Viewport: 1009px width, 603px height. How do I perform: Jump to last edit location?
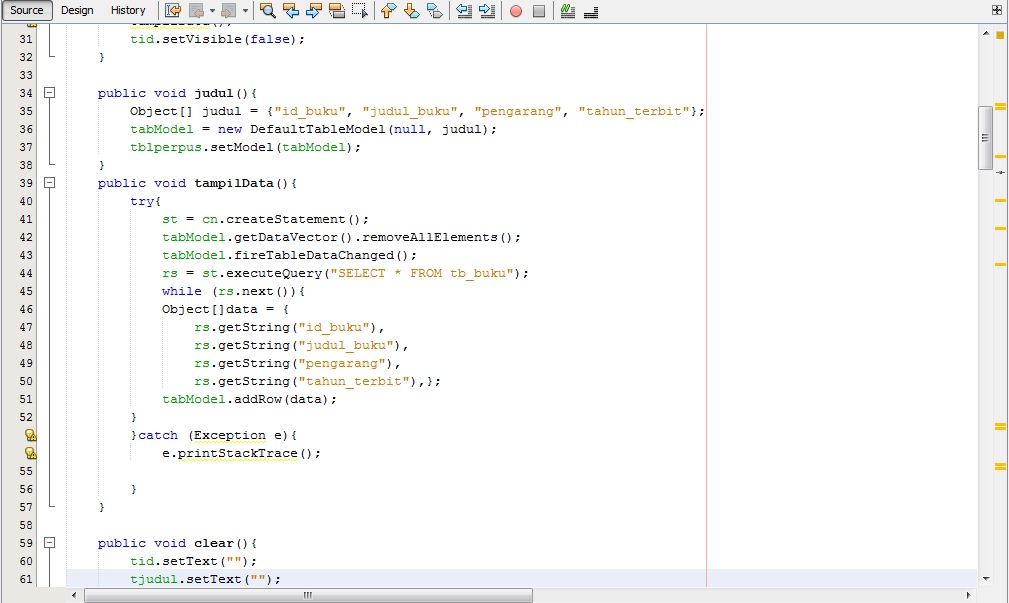click(x=173, y=11)
